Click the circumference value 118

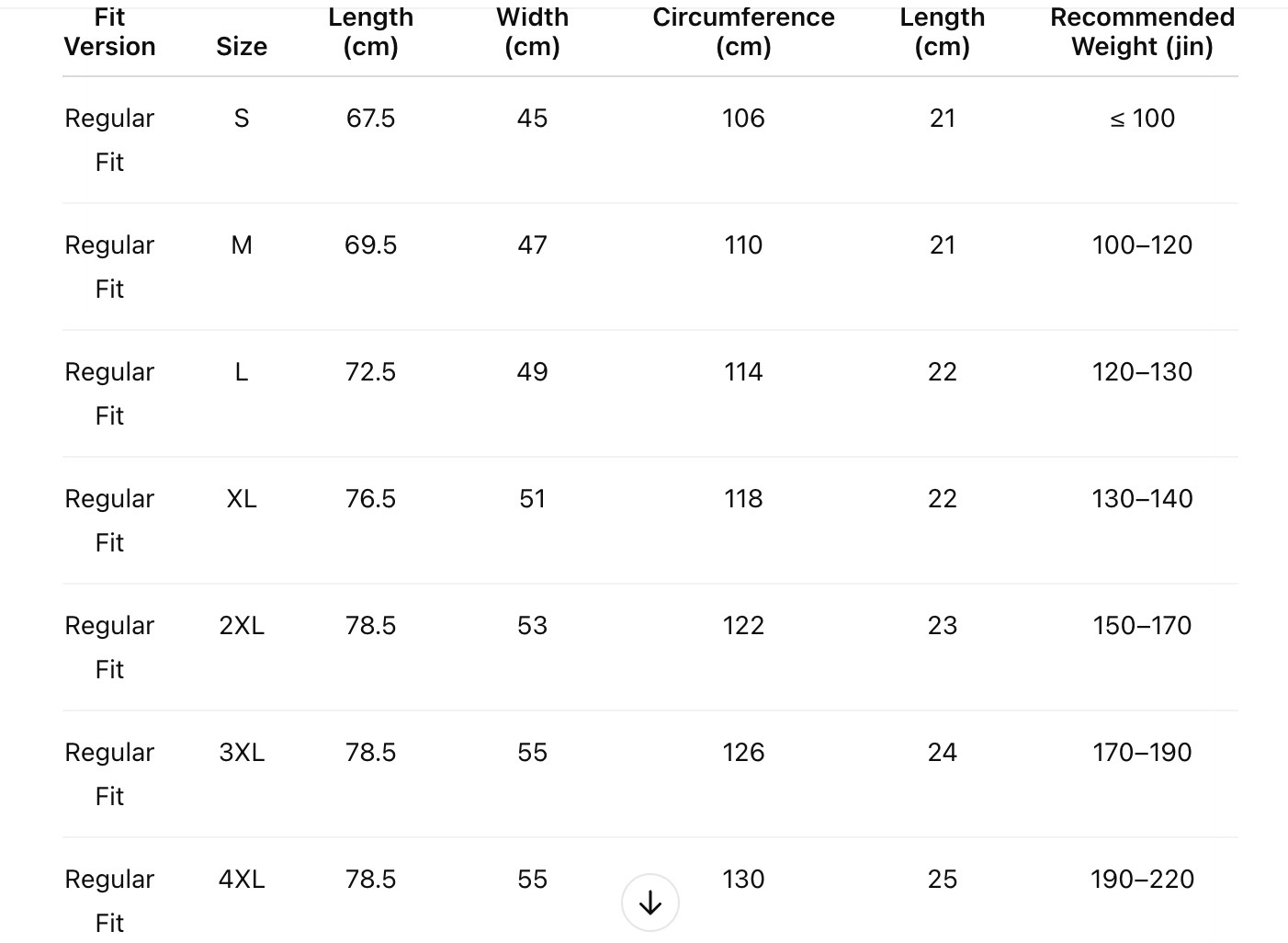(x=743, y=498)
